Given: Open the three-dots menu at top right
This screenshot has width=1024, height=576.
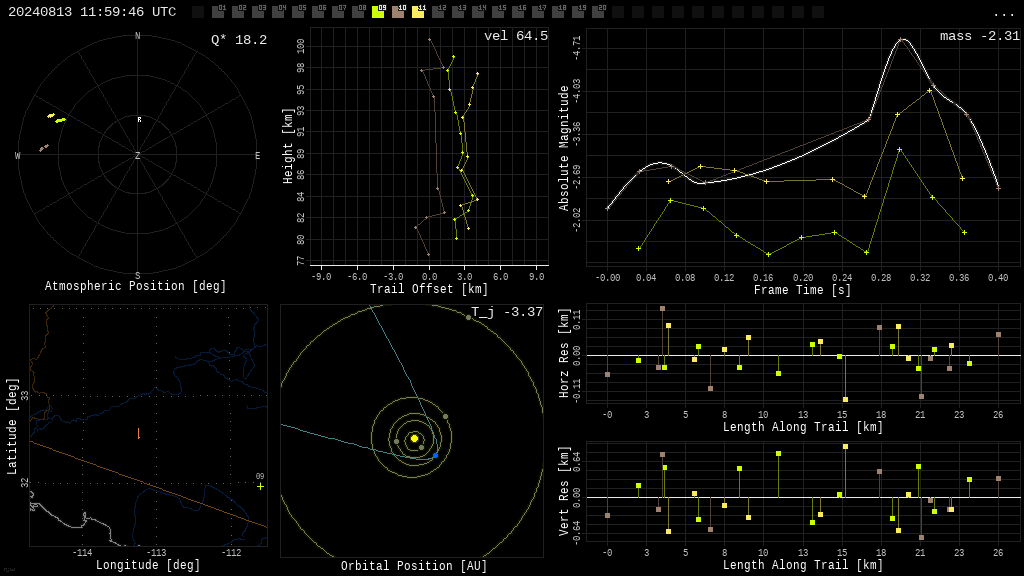Looking at the screenshot, I should tap(1003, 14).
